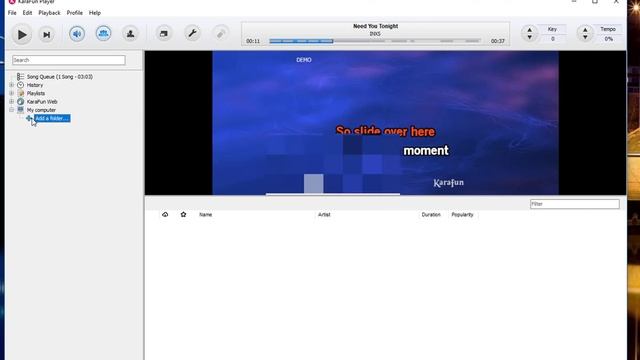Focus the Search box in sidebar
Viewport: 640px width, 360px height.
69,60
